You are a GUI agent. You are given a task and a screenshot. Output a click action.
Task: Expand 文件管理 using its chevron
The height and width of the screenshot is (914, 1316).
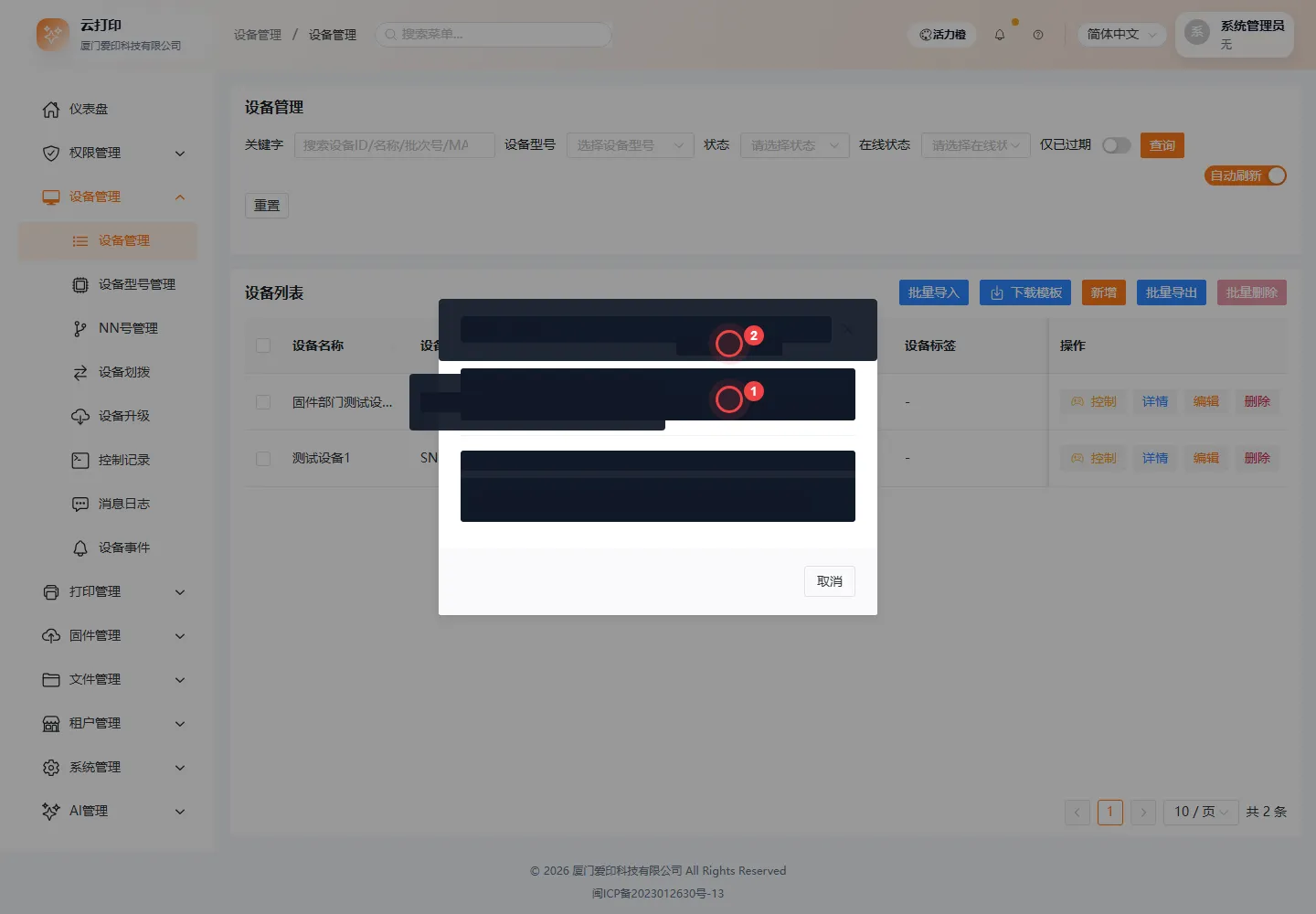180,680
